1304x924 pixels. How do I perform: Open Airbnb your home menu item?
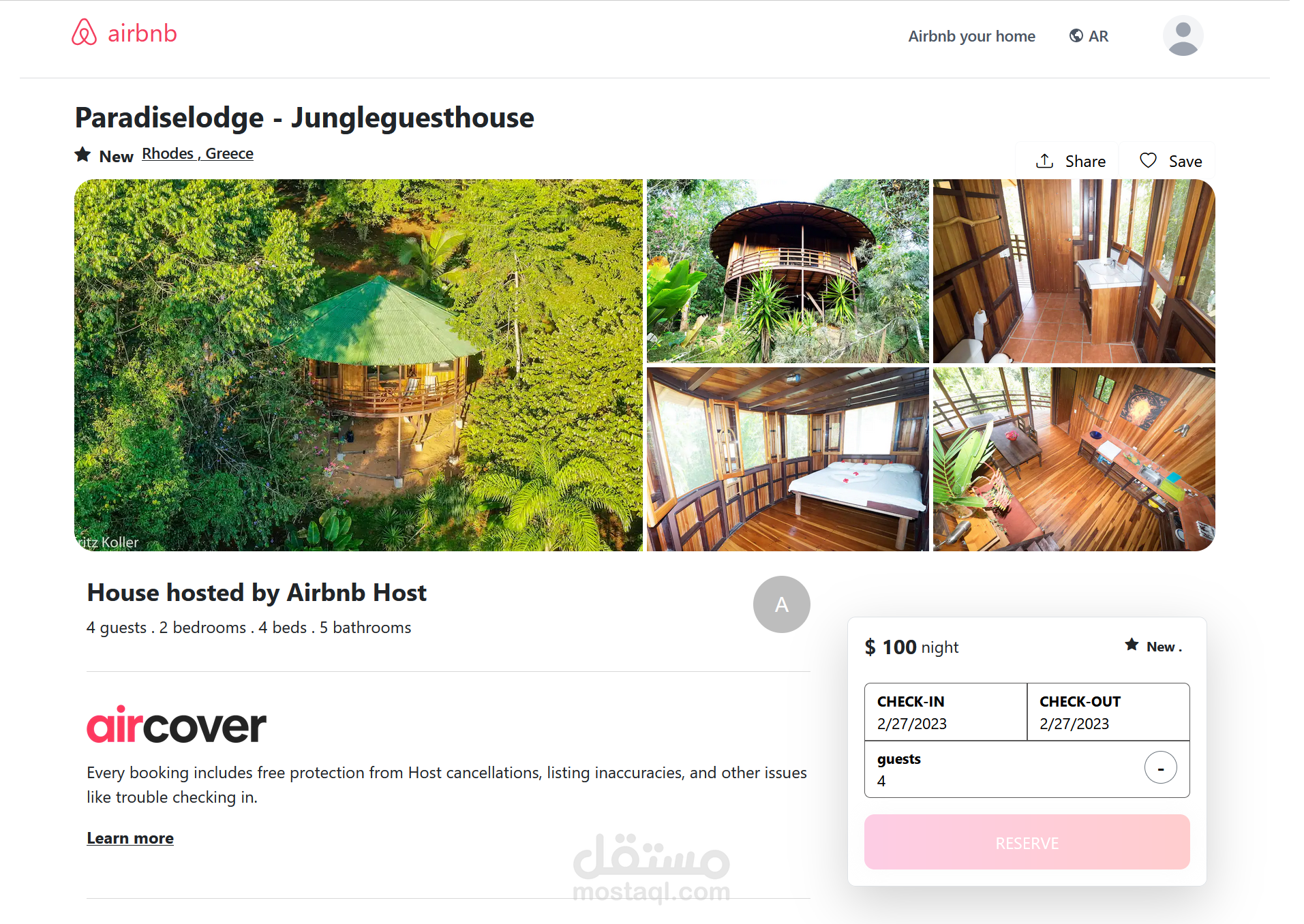[971, 36]
